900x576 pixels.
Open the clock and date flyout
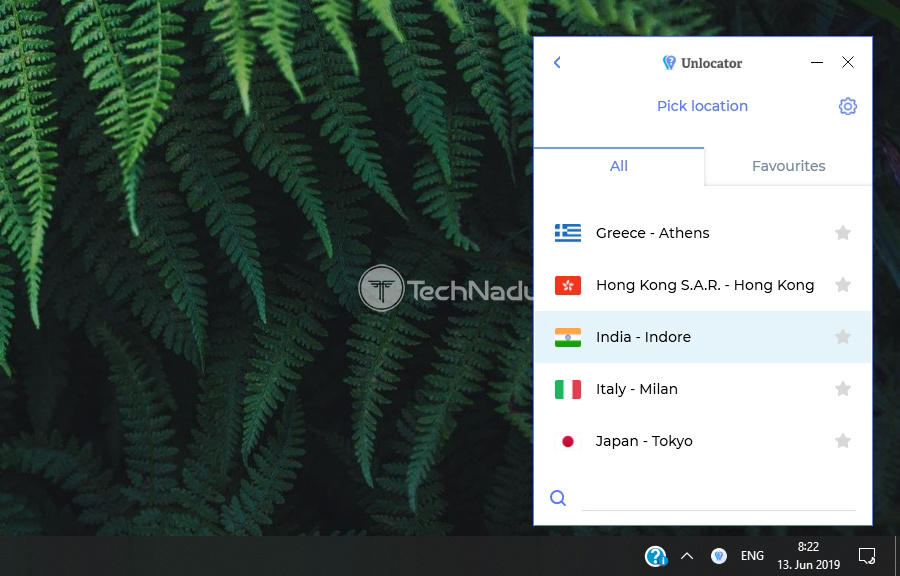tap(808, 556)
